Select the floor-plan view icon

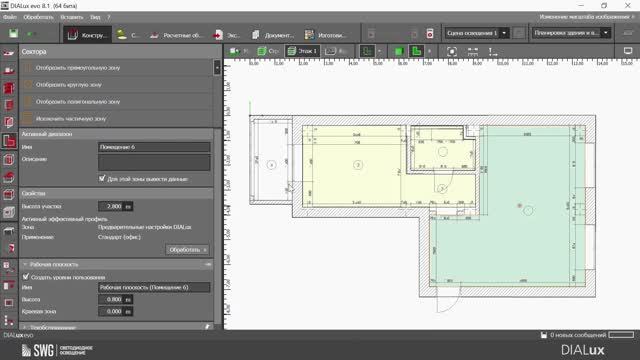[x=367, y=51]
